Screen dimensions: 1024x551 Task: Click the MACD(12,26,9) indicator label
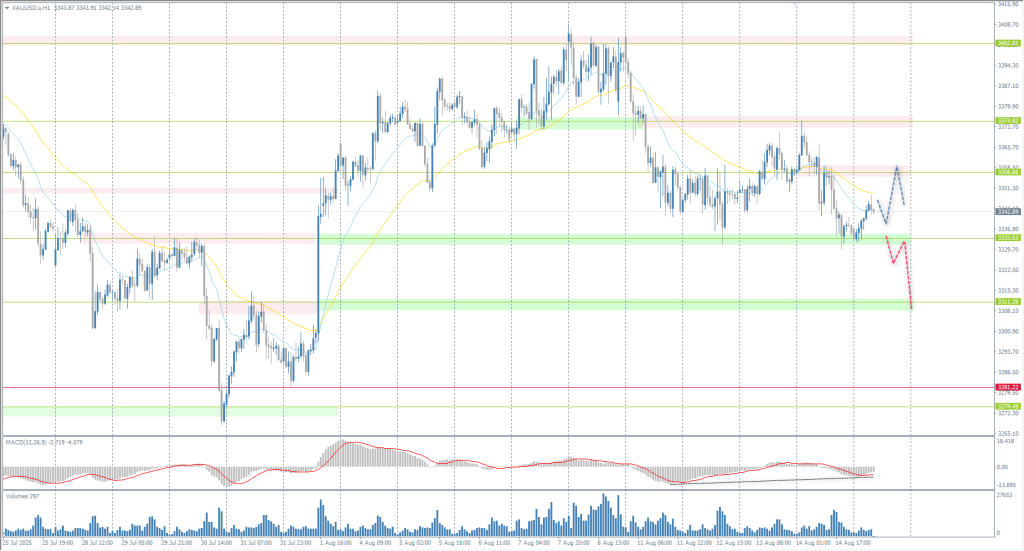click(x=30, y=441)
